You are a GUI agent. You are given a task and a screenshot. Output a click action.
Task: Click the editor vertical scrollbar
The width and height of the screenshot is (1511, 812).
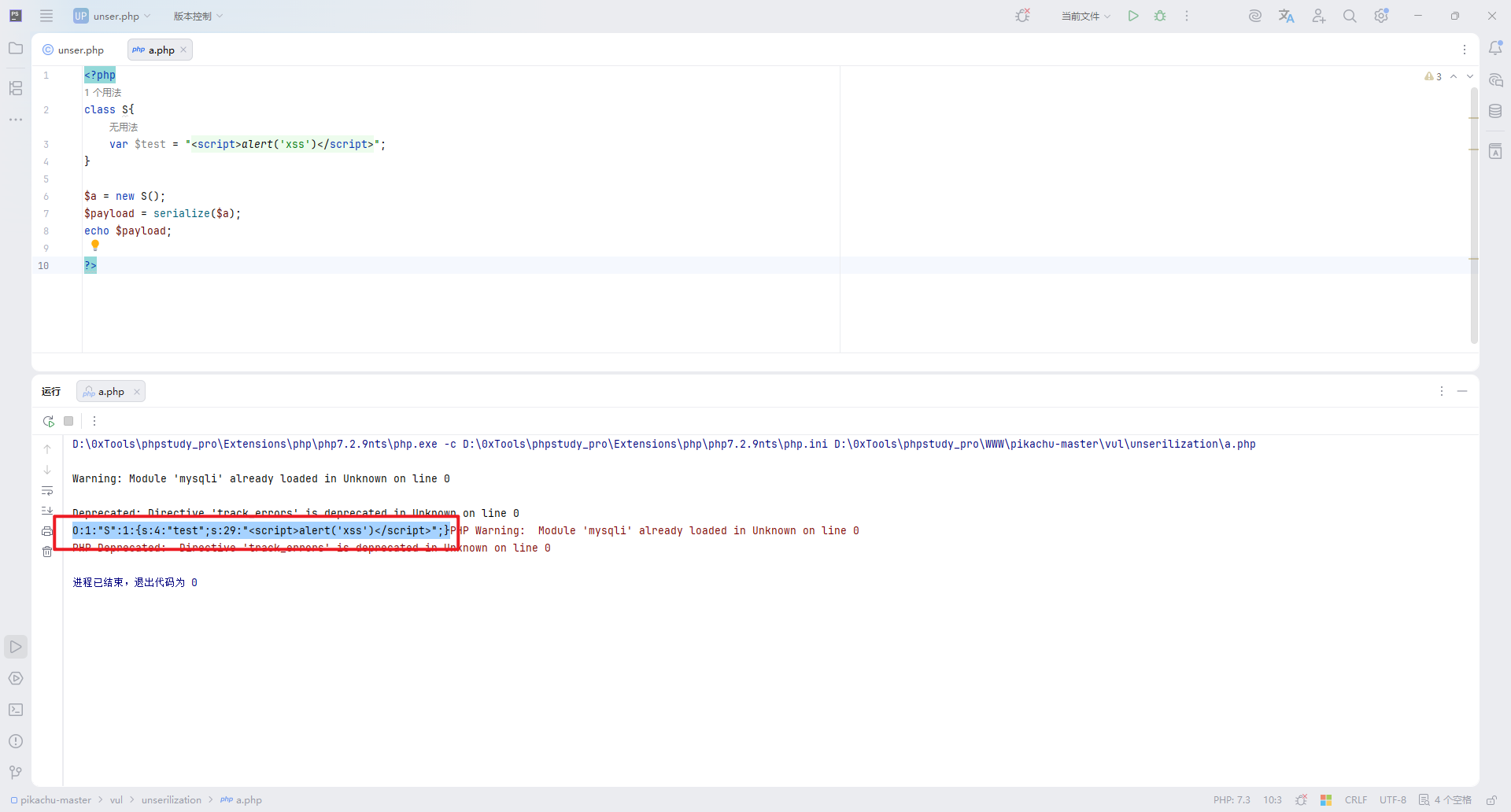coord(1474,214)
